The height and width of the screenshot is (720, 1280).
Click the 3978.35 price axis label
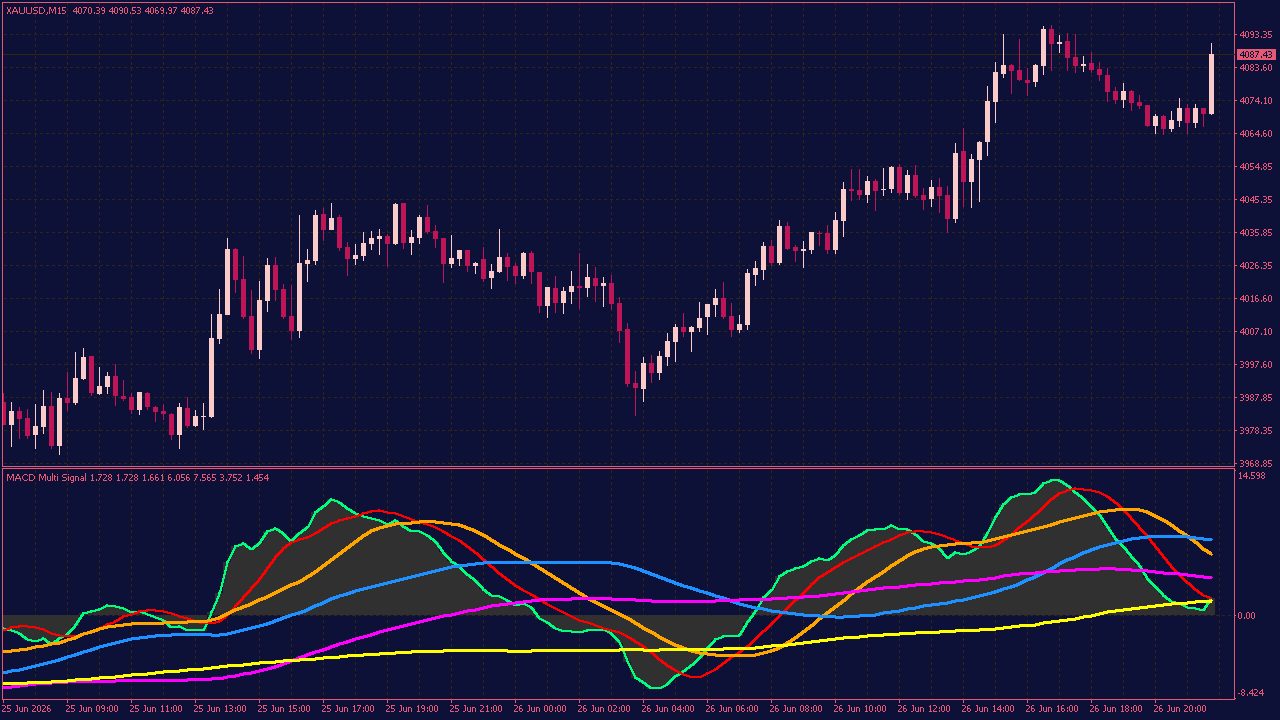coord(1255,431)
